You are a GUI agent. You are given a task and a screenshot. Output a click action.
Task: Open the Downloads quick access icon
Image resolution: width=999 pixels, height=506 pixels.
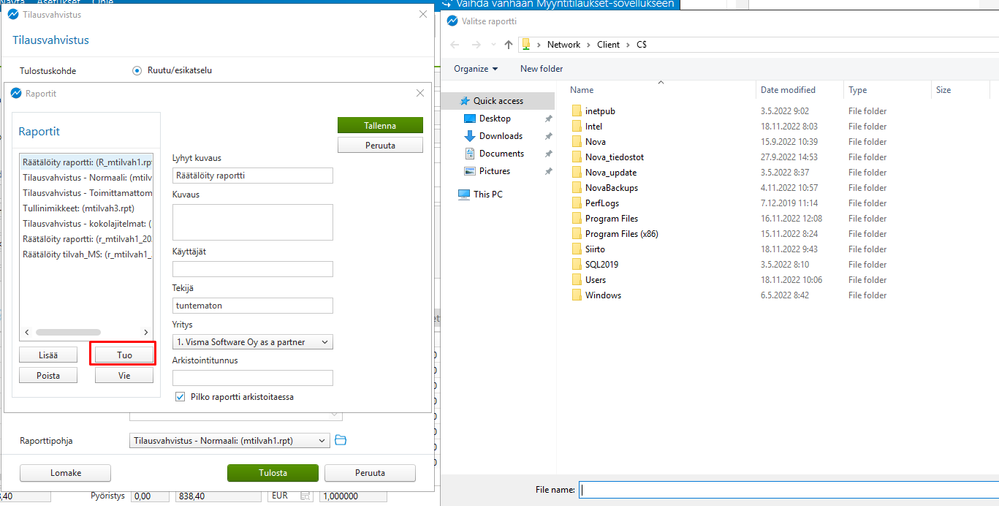tap(470, 136)
